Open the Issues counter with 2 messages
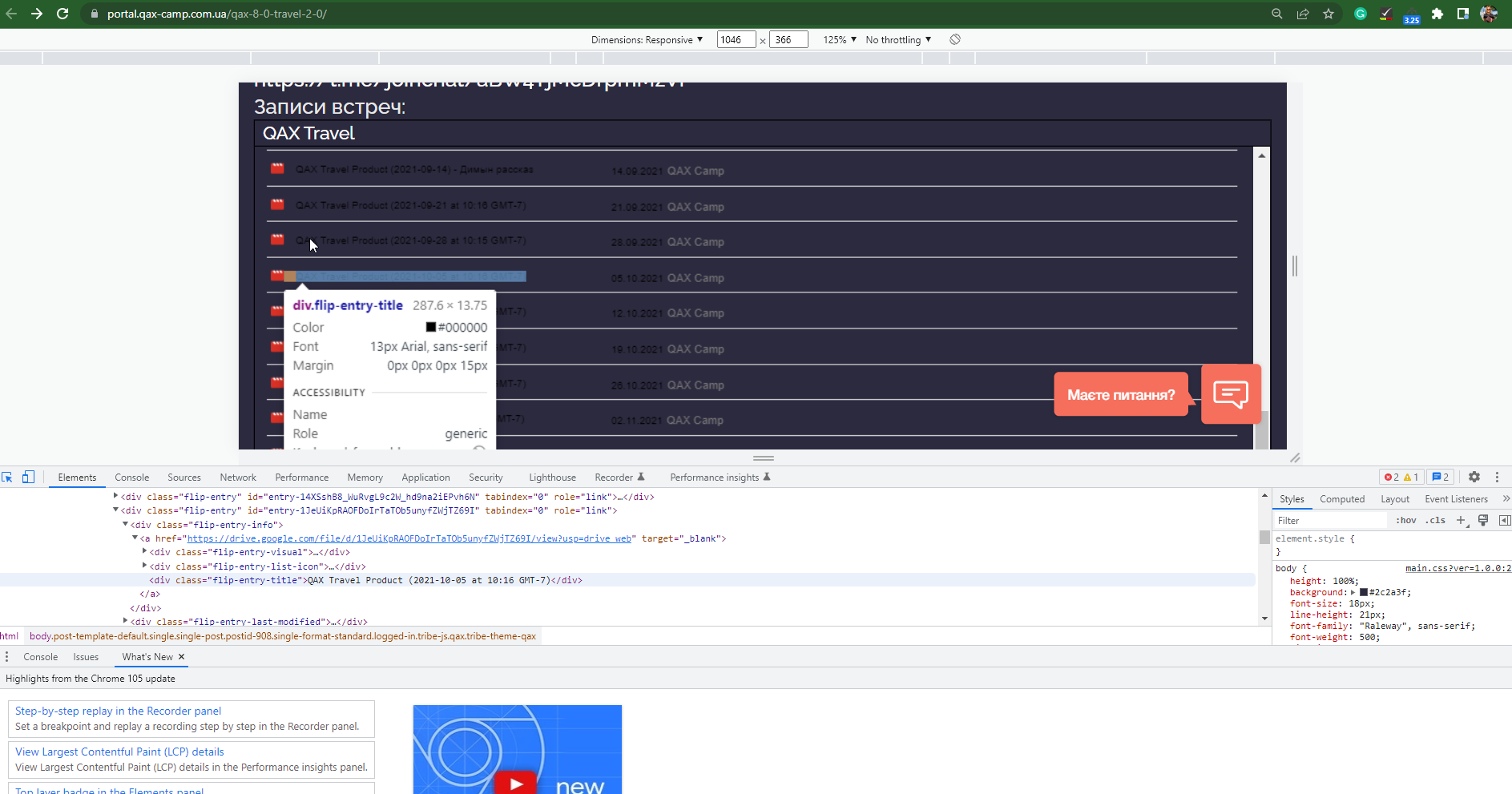Image resolution: width=1512 pixels, height=794 pixels. pyautogui.click(x=1440, y=477)
